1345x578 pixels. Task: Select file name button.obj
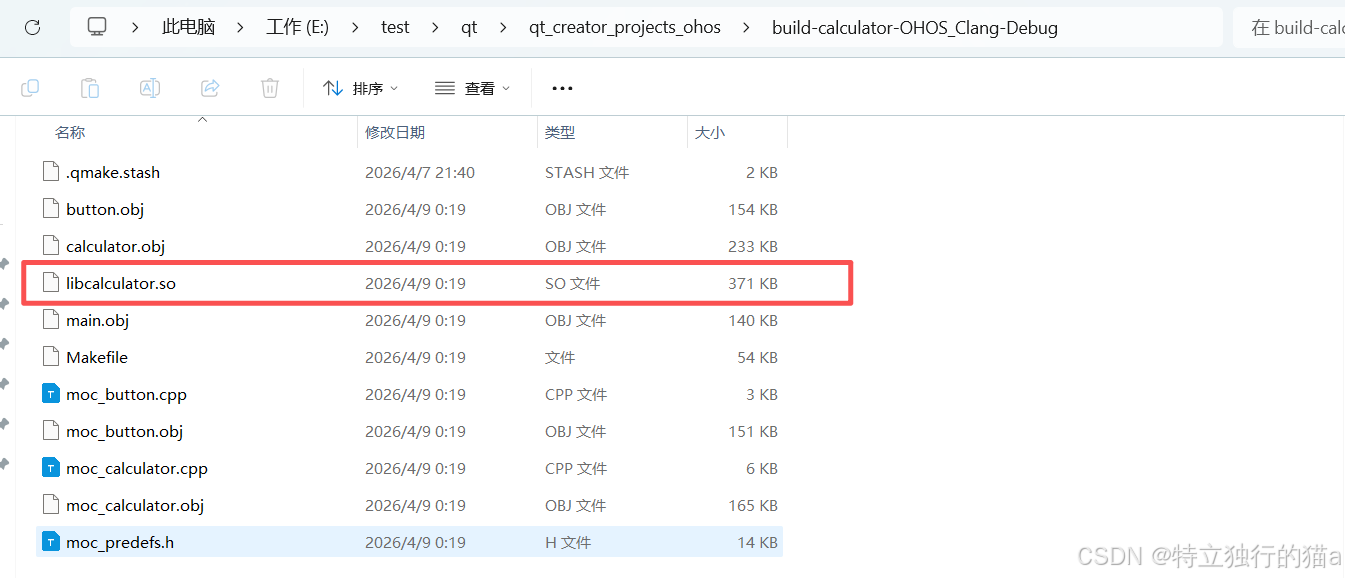point(105,209)
